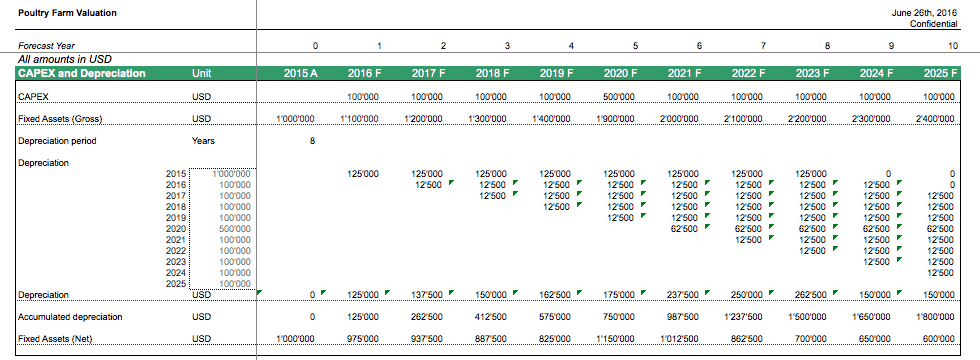Click net fixed assets 862'500
Screen dimensions: 980x360
tap(747, 339)
